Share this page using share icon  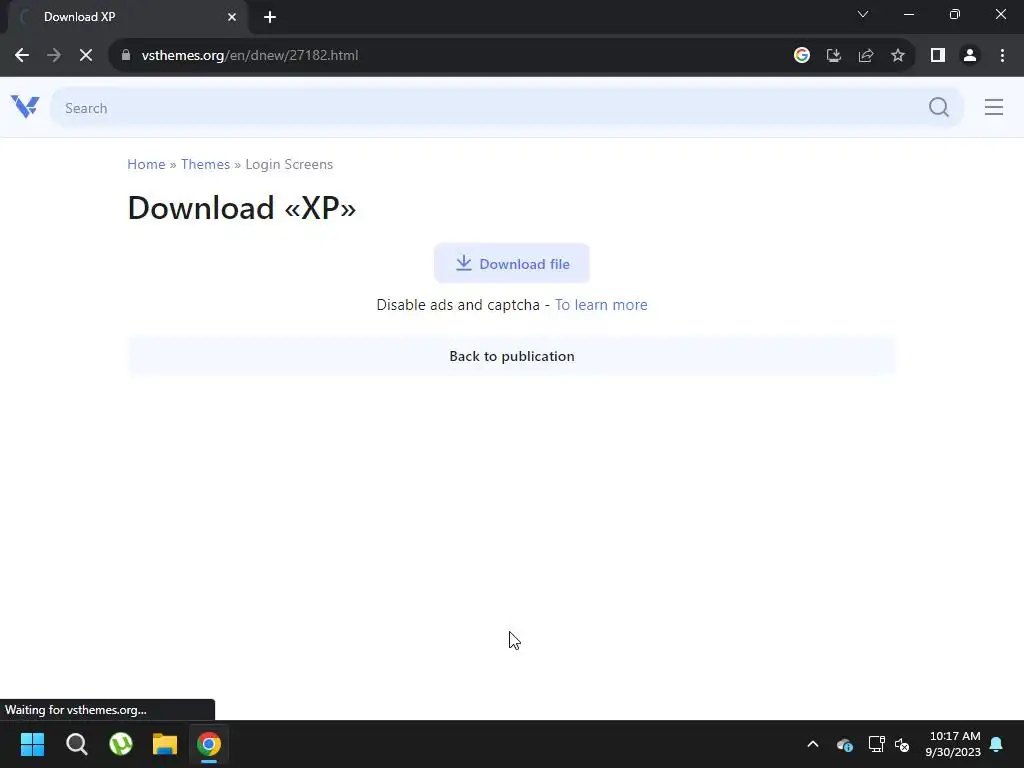pyautogui.click(x=866, y=56)
